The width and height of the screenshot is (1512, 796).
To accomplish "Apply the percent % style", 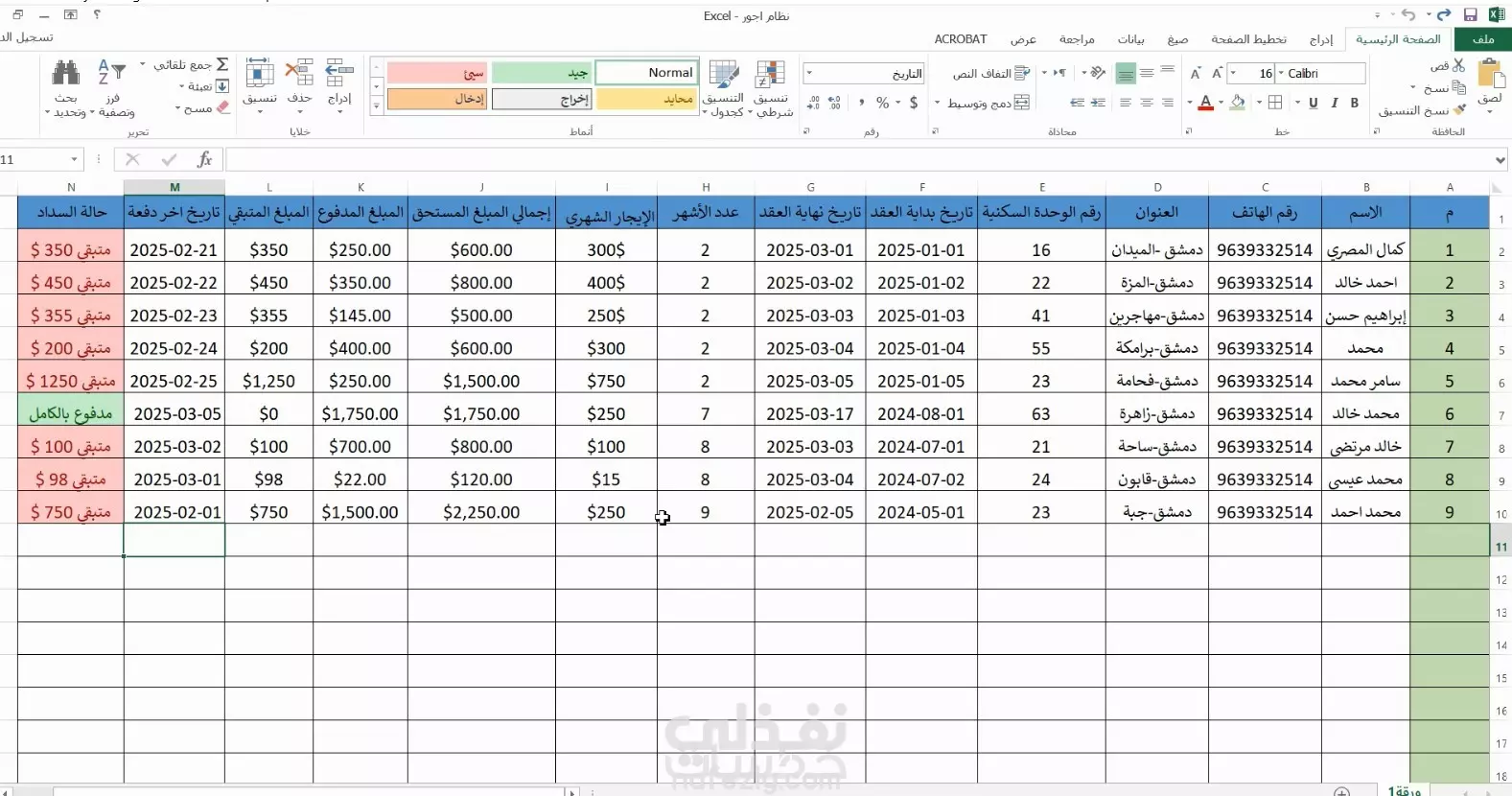I will click(x=883, y=103).
